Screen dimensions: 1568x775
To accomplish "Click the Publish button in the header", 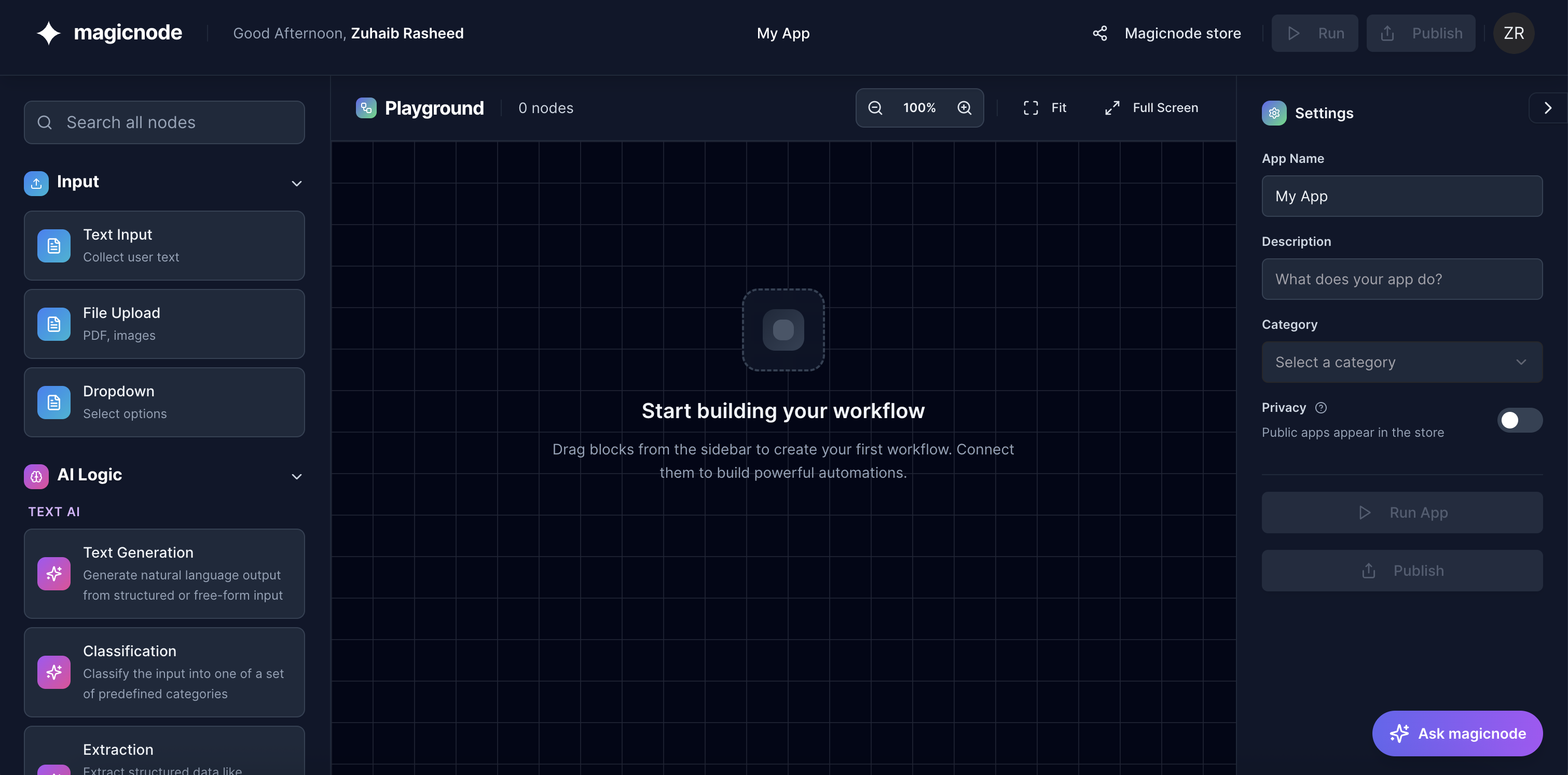I will tap(1420, 33).
